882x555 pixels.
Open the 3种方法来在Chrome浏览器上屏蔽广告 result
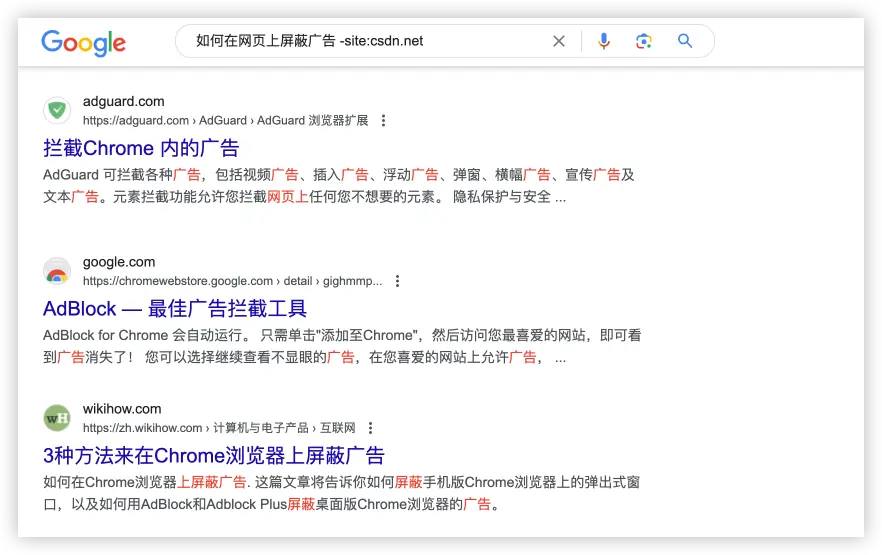214,456
